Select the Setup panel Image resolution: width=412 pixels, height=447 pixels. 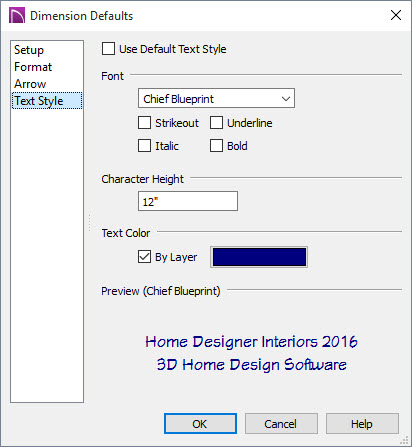tap(29, 50)
